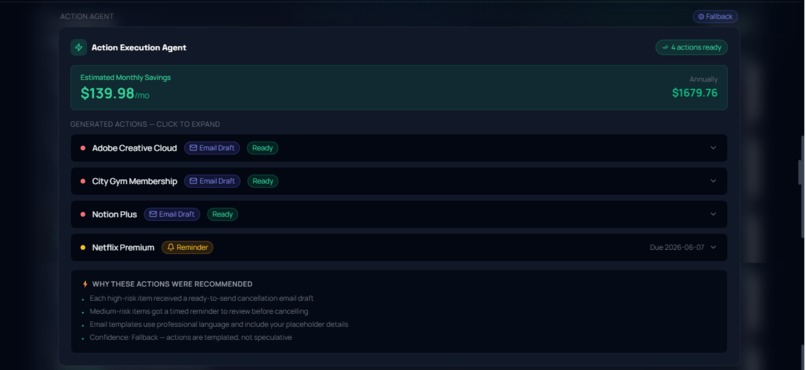Expand the Notion Plus action chevron

point(713,214)
